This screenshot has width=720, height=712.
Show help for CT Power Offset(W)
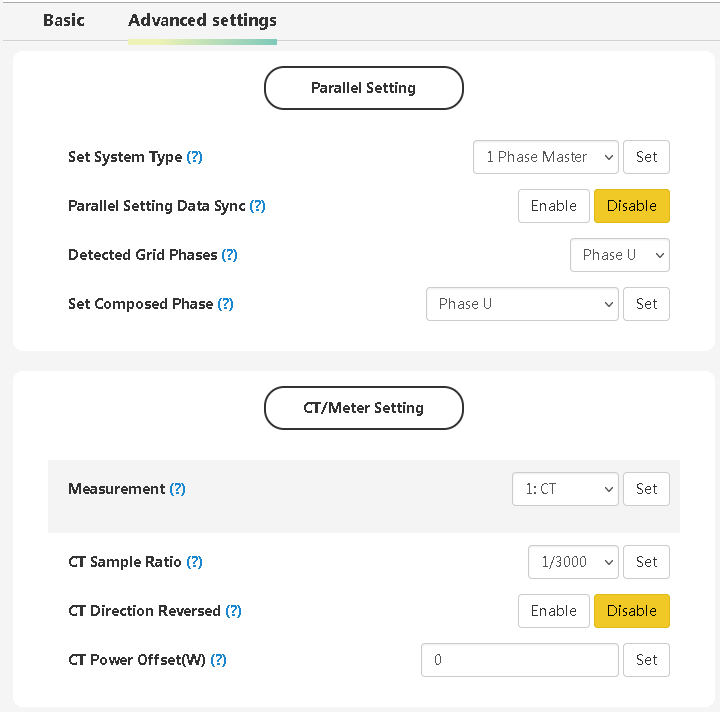[219, 660]
